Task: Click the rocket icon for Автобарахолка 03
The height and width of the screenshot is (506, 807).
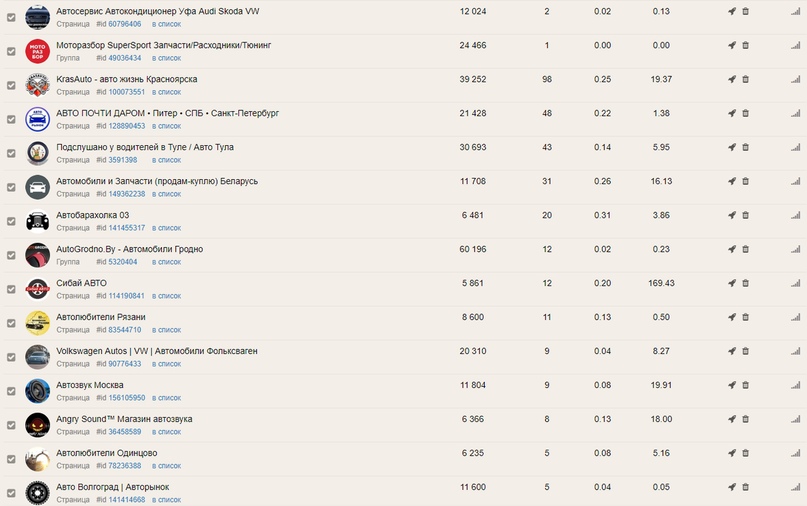Action: click(731, 215)
